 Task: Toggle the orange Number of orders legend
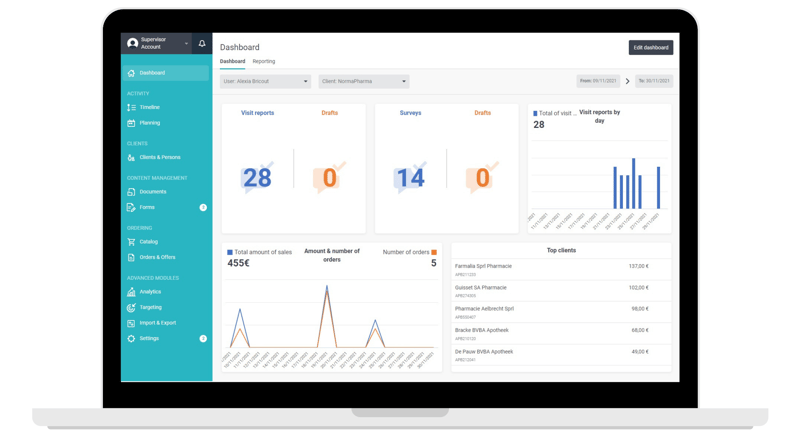click(x=434, y=252)
